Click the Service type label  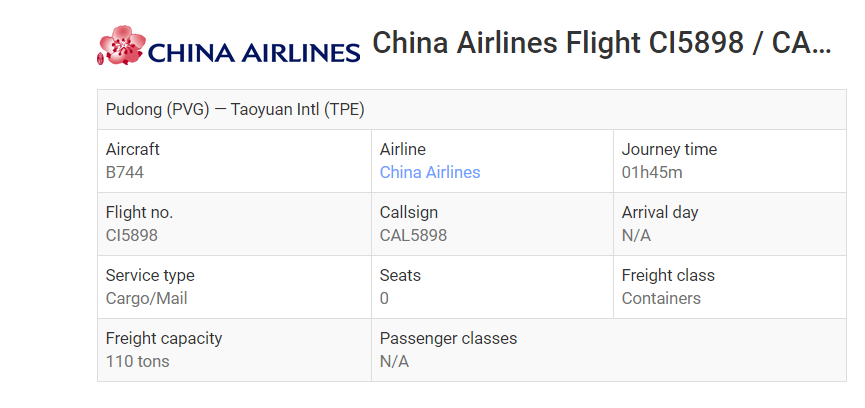(150, 275)
